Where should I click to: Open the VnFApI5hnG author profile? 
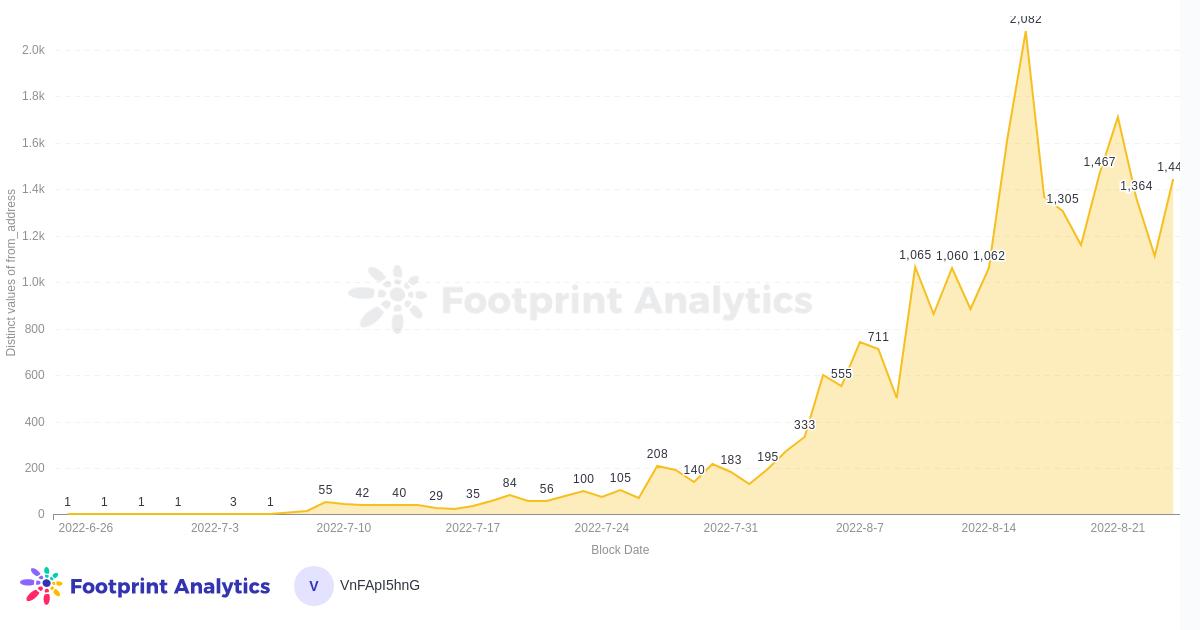pos(380,585)
